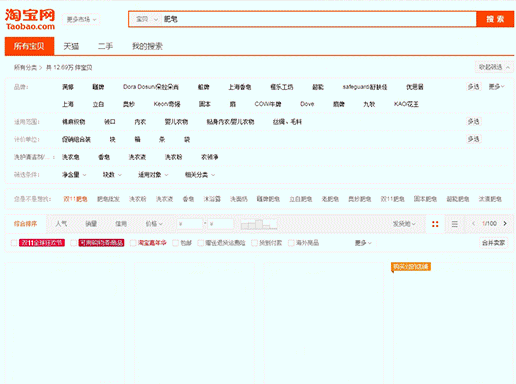
Task: Filter by brand safeguard舒肤佳
Action: (x=365, y=87)
